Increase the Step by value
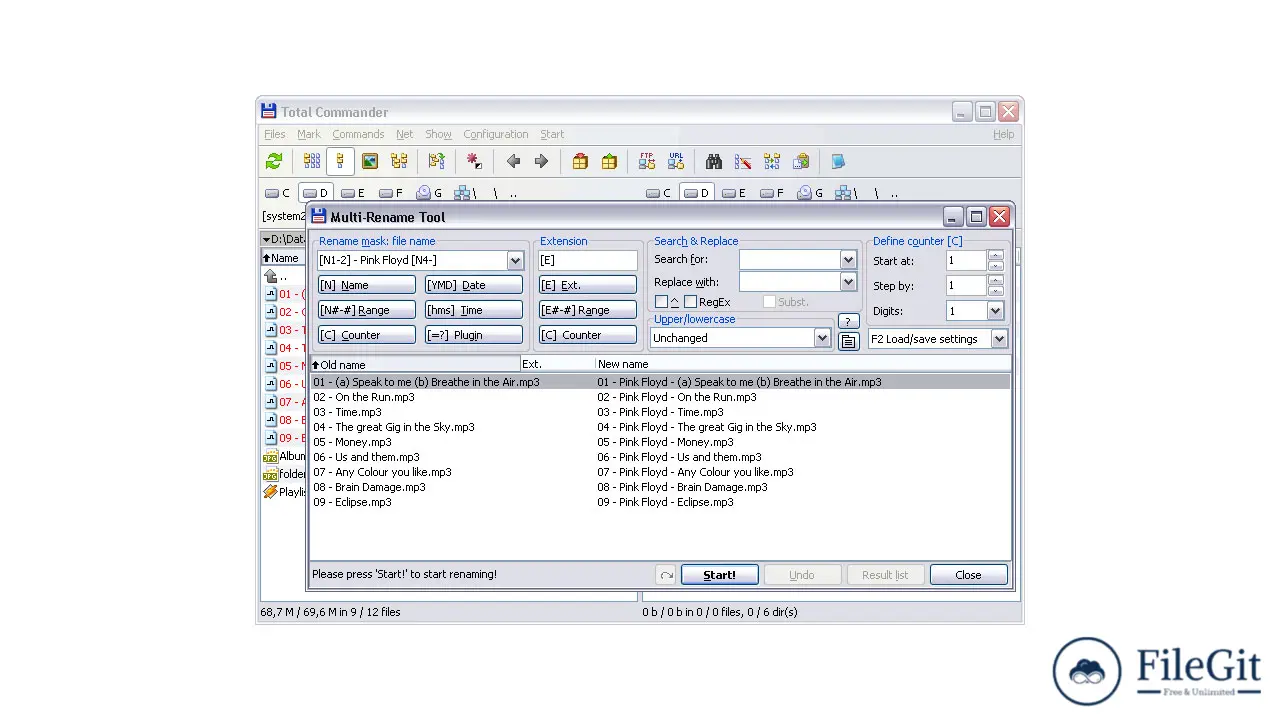 coord(995,280)
